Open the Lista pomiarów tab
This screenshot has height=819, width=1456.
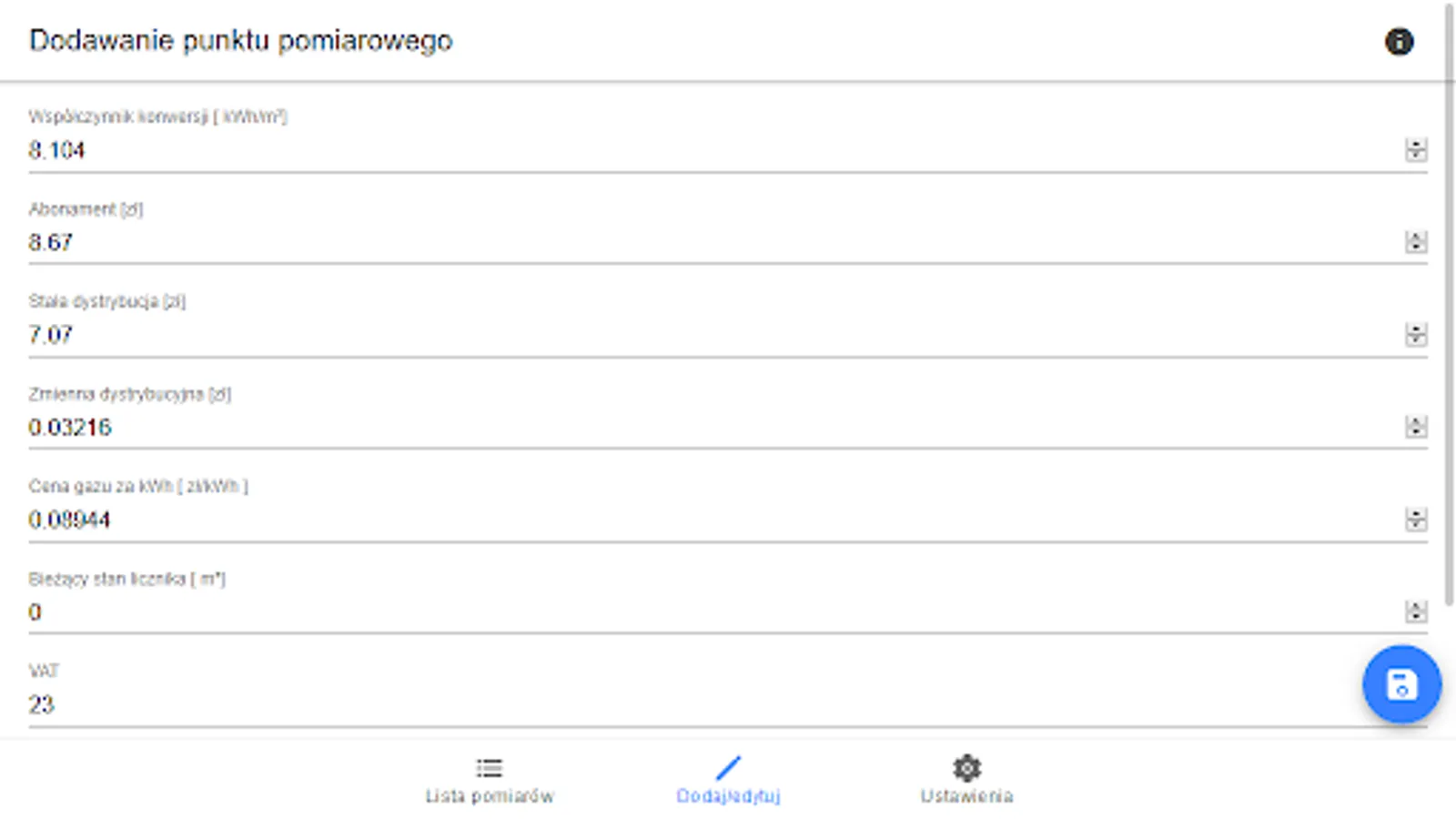pyautogui.click(x=490, y=795)
